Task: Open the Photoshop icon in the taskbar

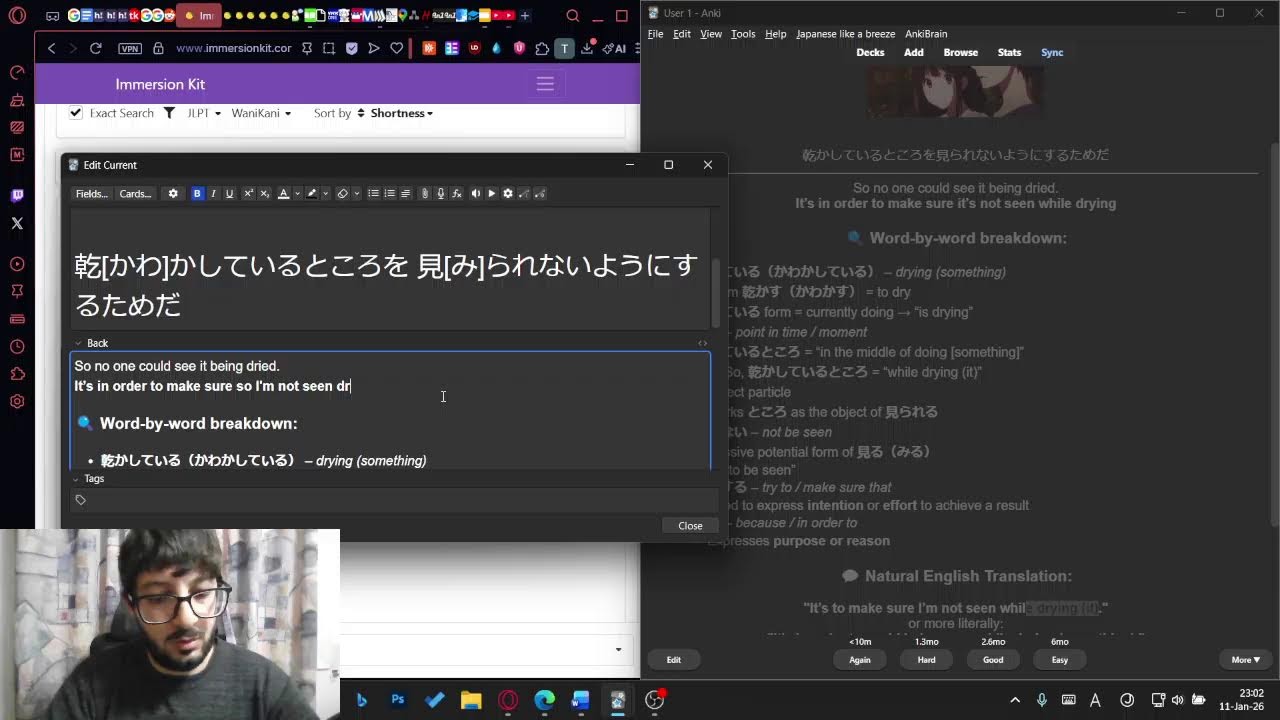Action: pyautogui.click(x=398, y=700)
